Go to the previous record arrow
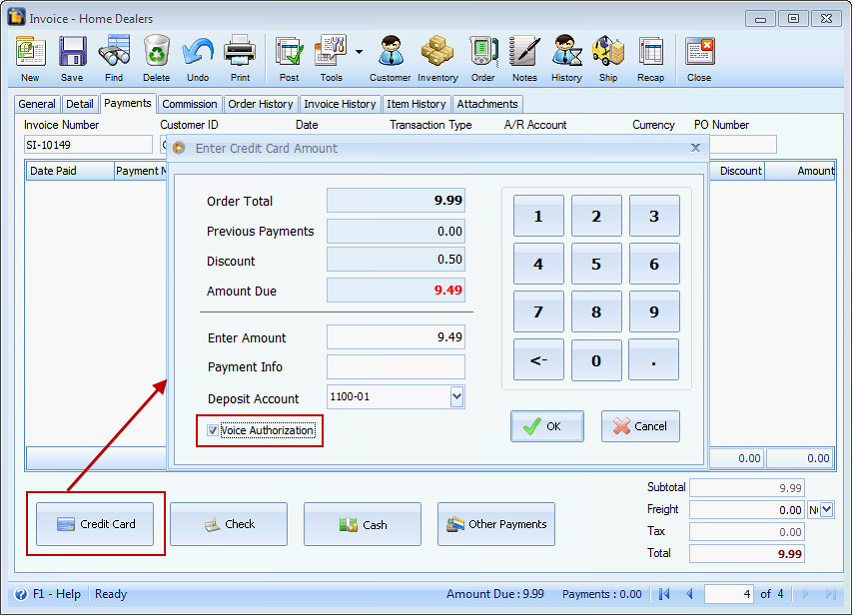 click(x=689, y=594)
